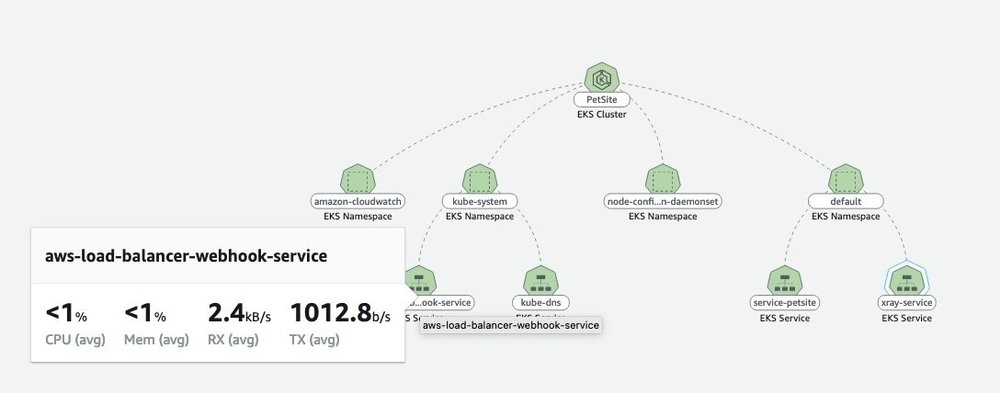Click the EKS Cluster caption under PetSite
The image size is (1000, 393).
pos(601,115)
